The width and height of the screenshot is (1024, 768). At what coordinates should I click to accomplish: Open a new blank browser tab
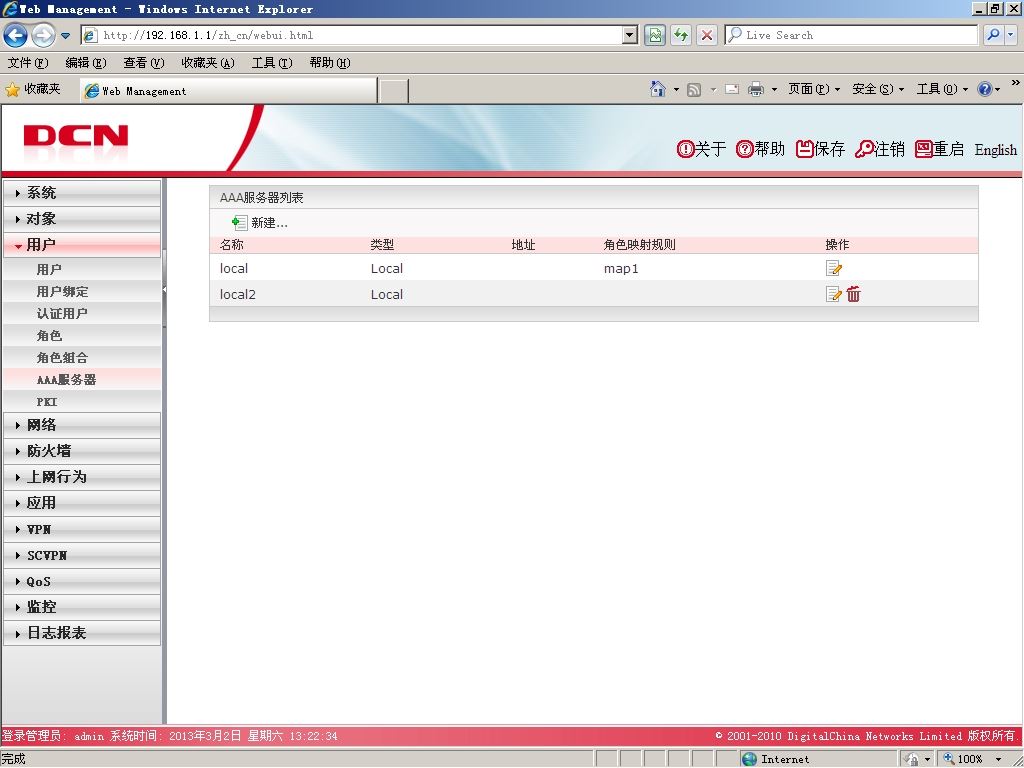point(394,91)
